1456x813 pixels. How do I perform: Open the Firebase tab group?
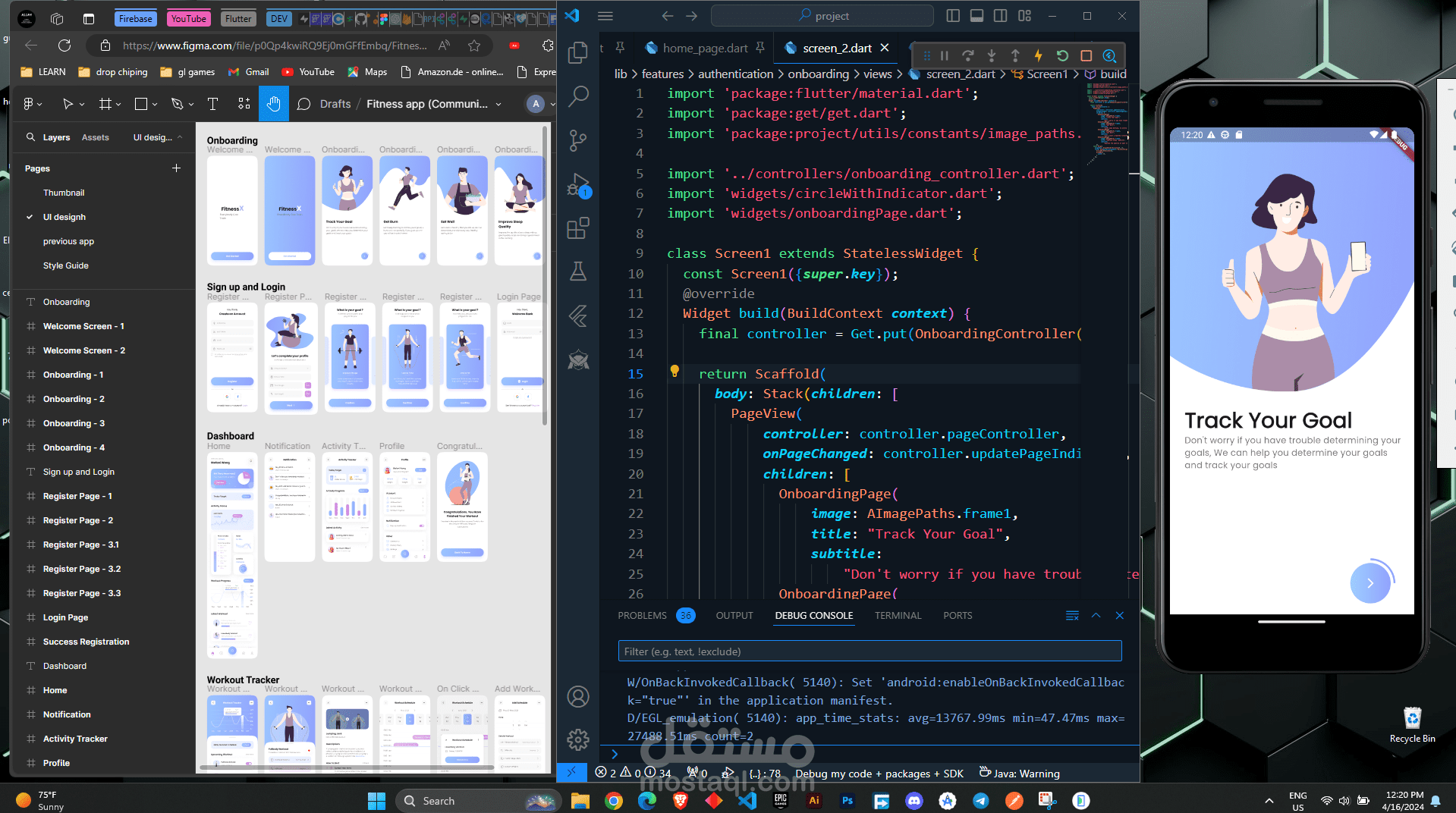[136, 19]
